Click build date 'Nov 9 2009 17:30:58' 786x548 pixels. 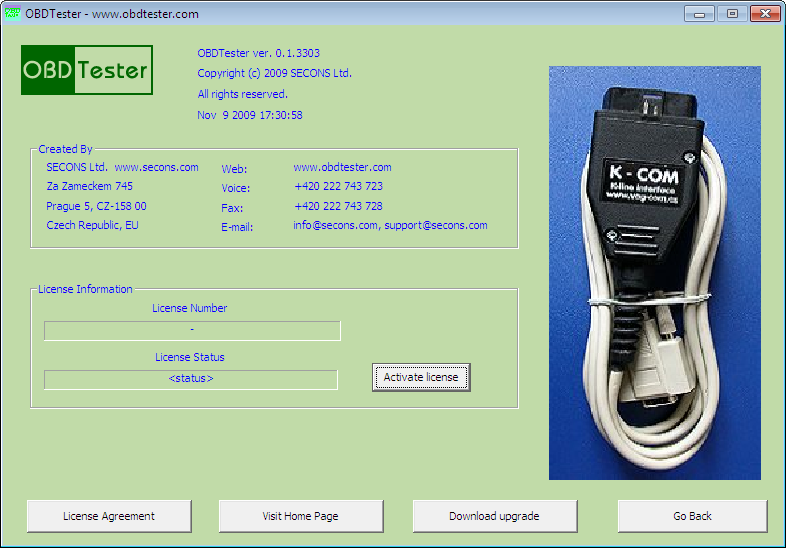point(250,115)
